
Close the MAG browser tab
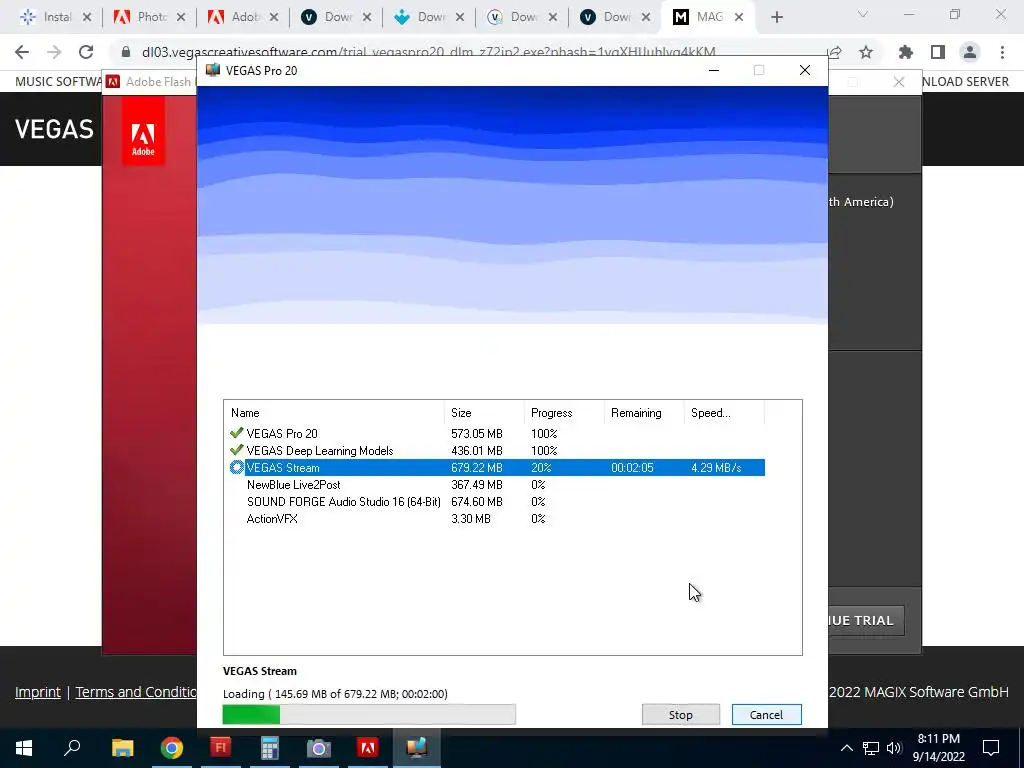tap(739, 18)
